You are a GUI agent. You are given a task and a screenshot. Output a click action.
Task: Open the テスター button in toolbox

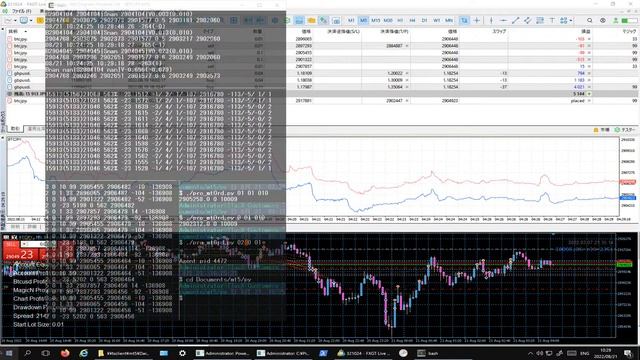(625, 129)
